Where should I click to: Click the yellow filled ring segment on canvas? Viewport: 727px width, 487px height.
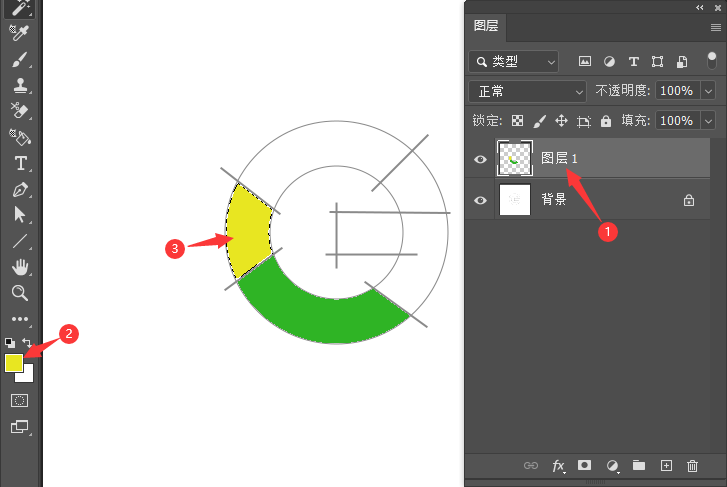click(247, 232)
